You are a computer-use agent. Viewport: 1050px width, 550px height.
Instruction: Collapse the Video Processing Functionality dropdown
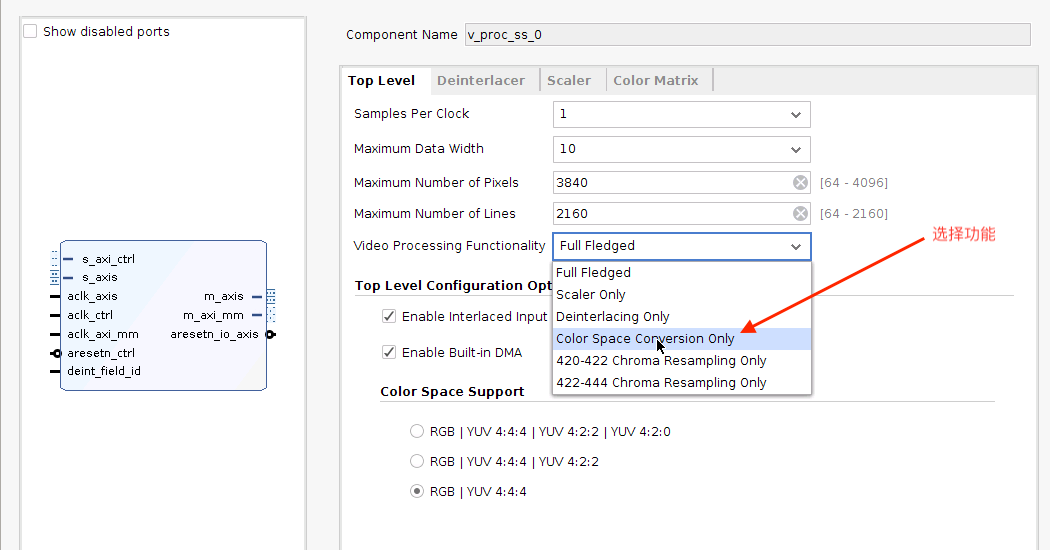click(x=795, y=246)
